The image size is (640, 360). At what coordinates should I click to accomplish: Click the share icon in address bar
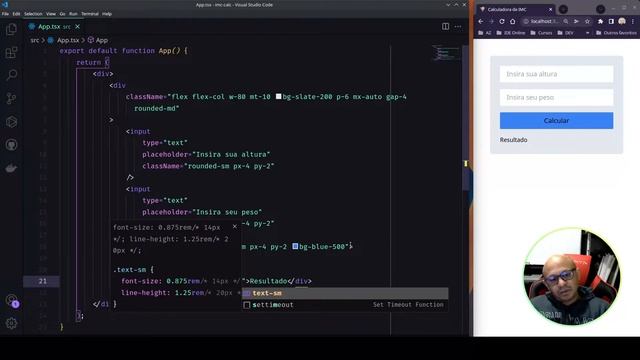pos(576,21)
